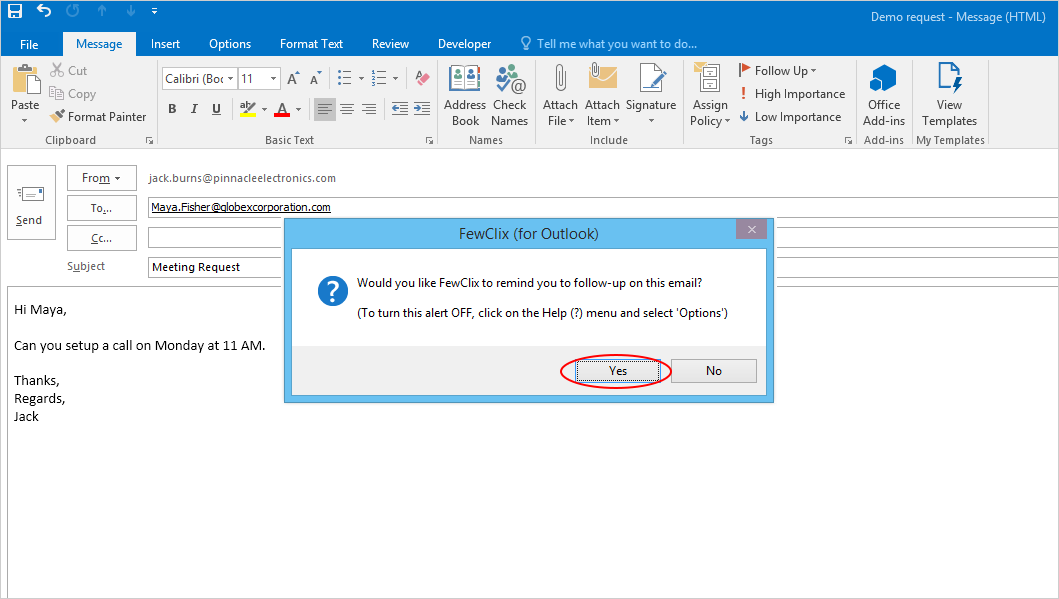This screenshot has height=599, width=1059.
Task: Open the Follow Up flag dropdown
Action: 778,70
